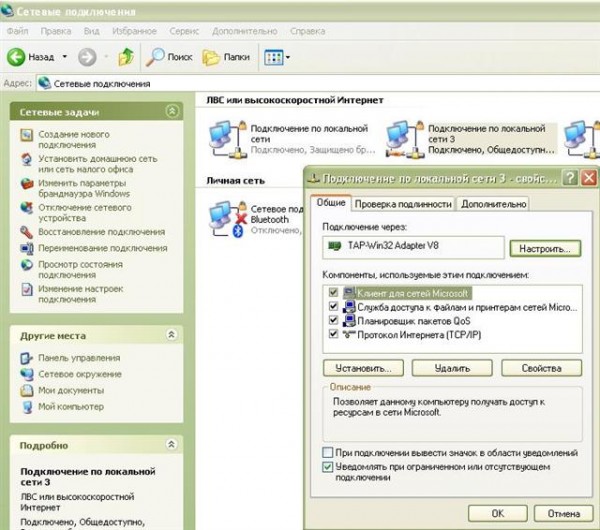600x530 pixels.
Task: Go up one folder level icon
Action: point(126,57)
